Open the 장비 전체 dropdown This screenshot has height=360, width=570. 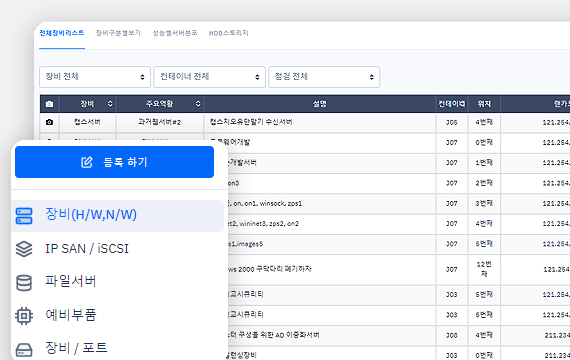tap(95, 77)
